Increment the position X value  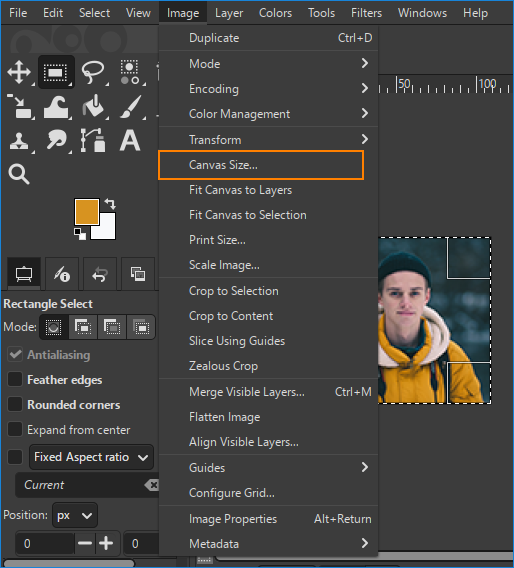click(106, 543)
